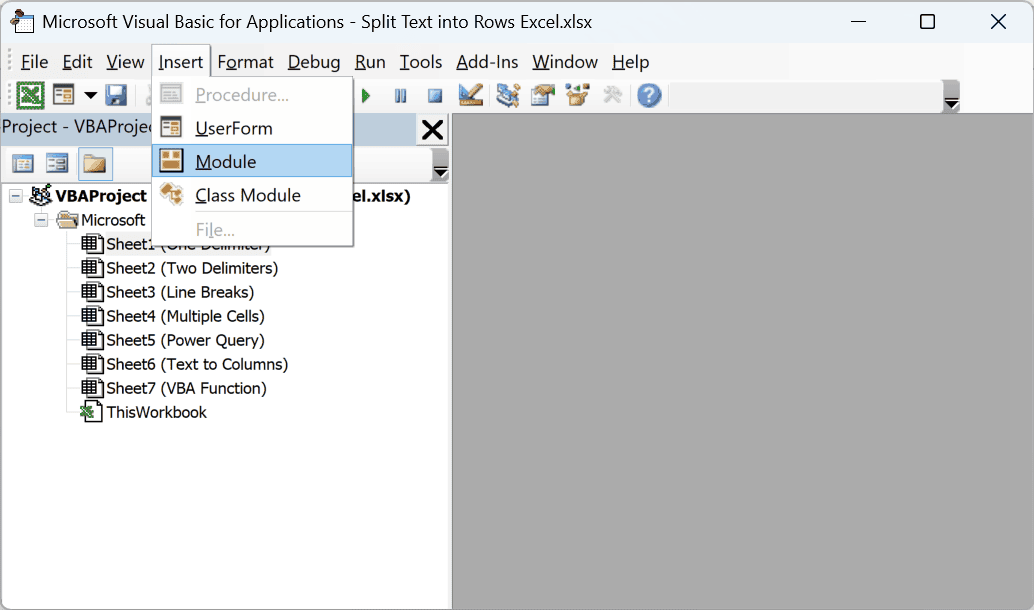
Task: Toggle Folders view in Project pane
Action: 95,164
